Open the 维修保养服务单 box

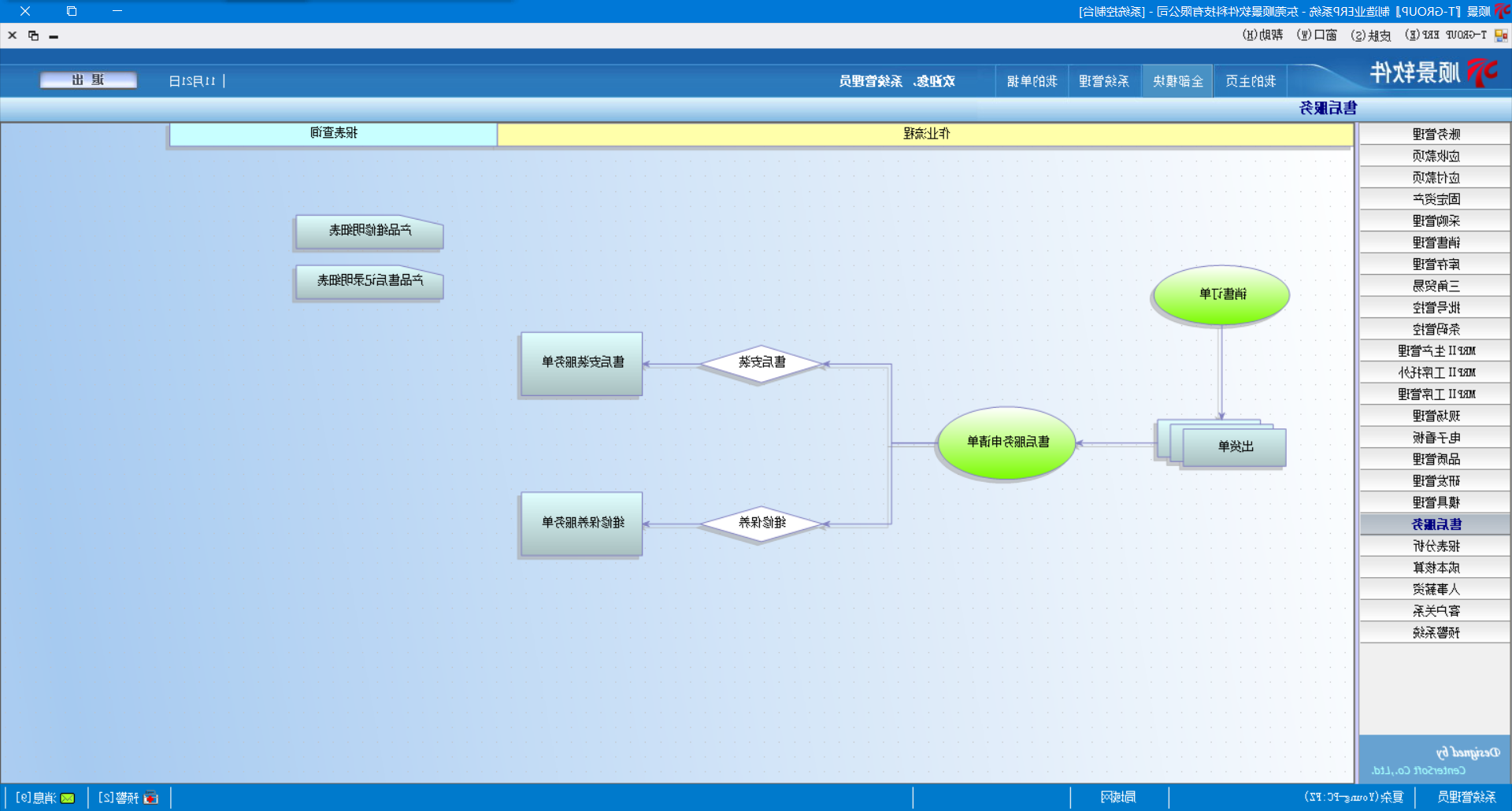pos(582,524)
